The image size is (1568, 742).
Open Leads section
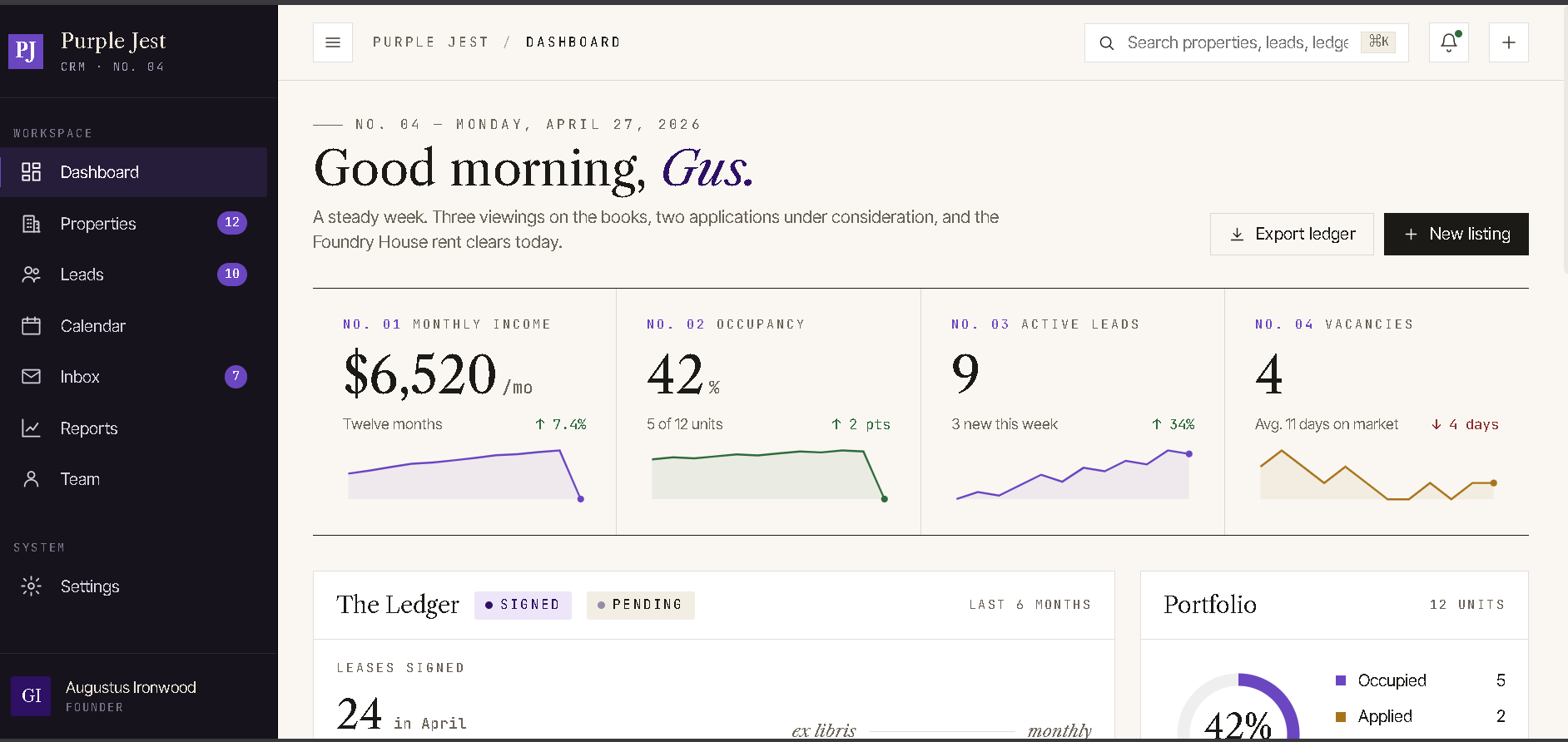pos(134,275)
